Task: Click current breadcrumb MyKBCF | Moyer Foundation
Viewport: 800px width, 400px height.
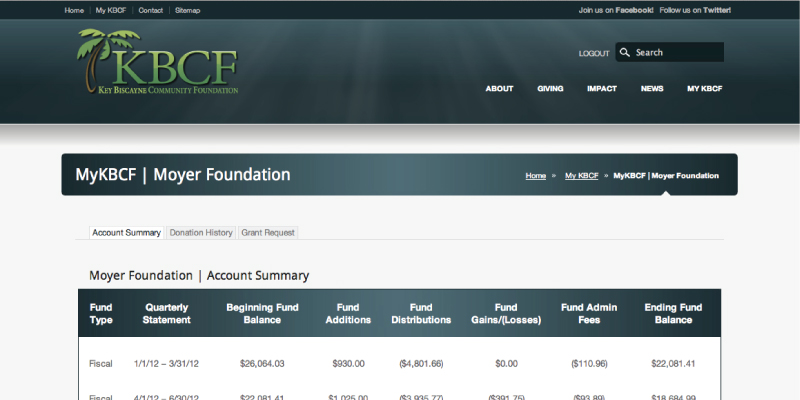Action: tap(666, 176)
